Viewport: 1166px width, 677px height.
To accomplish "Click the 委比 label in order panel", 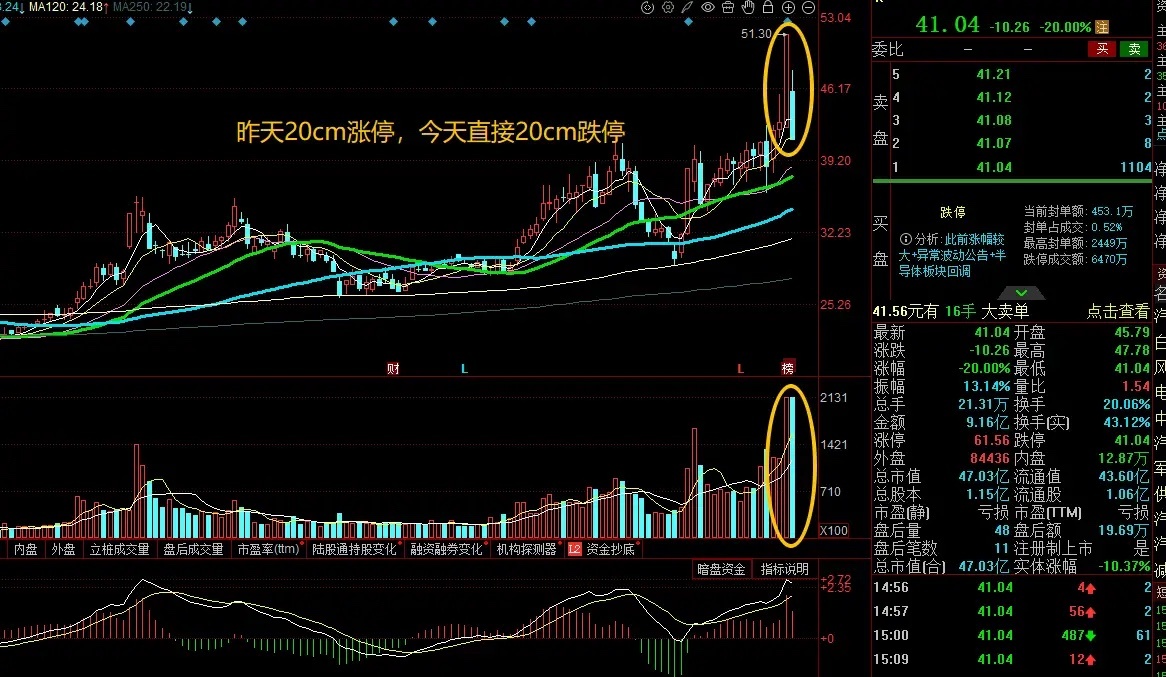I will click(x=887, y=49).
